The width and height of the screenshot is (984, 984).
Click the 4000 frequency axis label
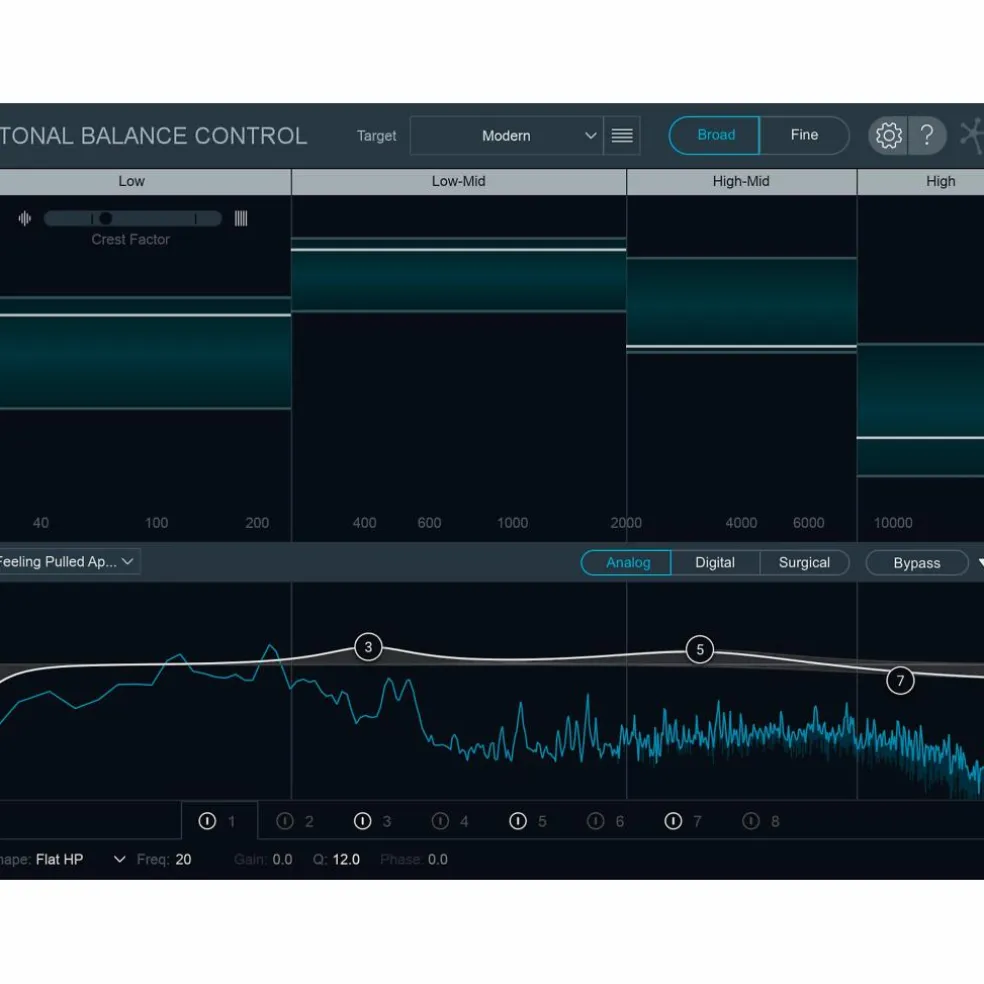[x=741, y=523]
